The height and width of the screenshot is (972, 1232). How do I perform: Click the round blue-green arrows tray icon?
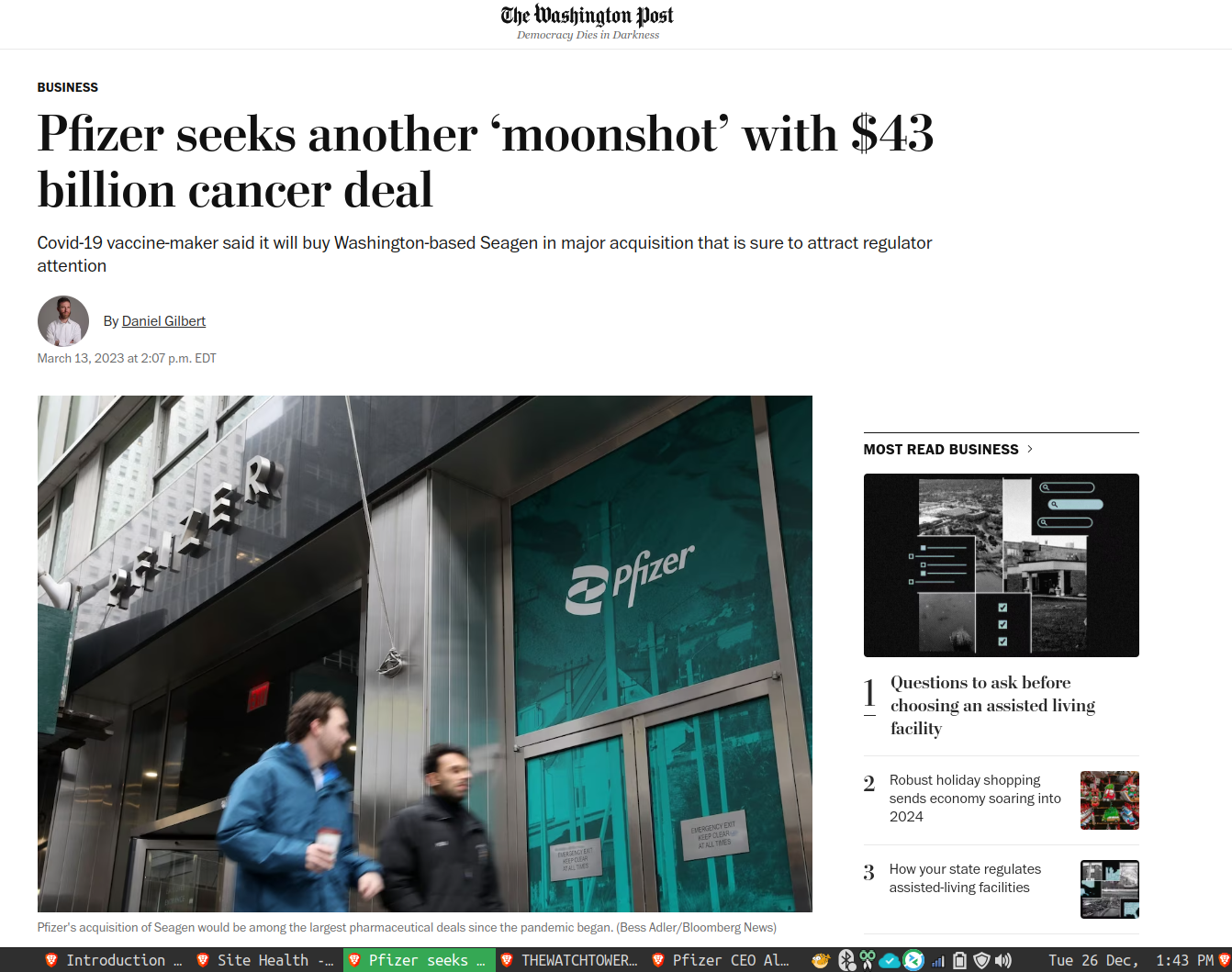pos(913,960)
